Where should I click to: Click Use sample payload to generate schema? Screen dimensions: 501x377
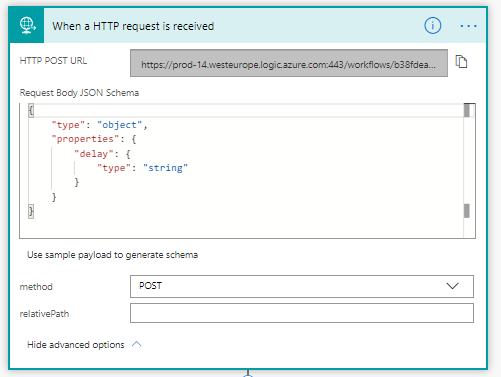112,255
